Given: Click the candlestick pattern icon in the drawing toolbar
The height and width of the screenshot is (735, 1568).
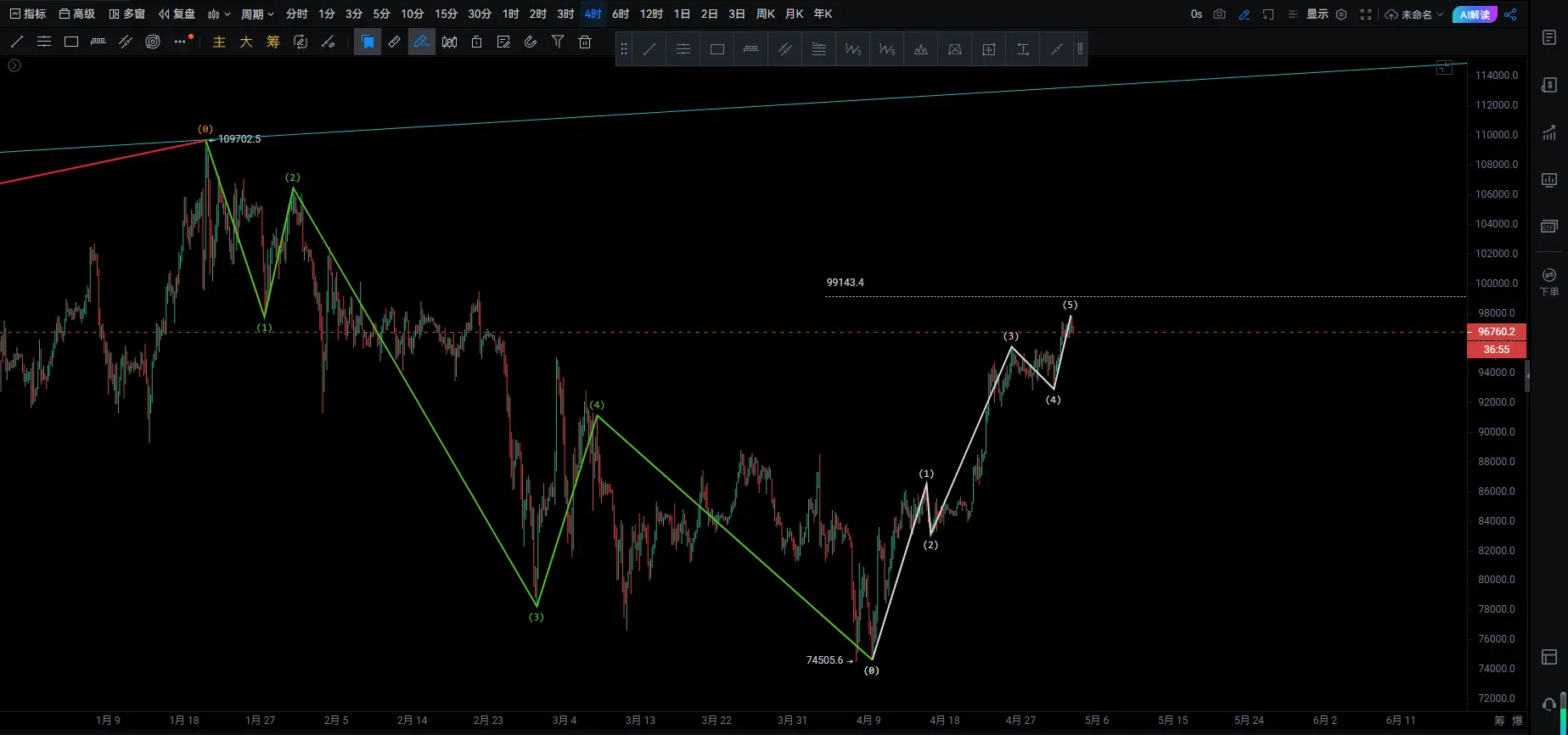Looking at the screenshot, I should click(x=449, y=42).
